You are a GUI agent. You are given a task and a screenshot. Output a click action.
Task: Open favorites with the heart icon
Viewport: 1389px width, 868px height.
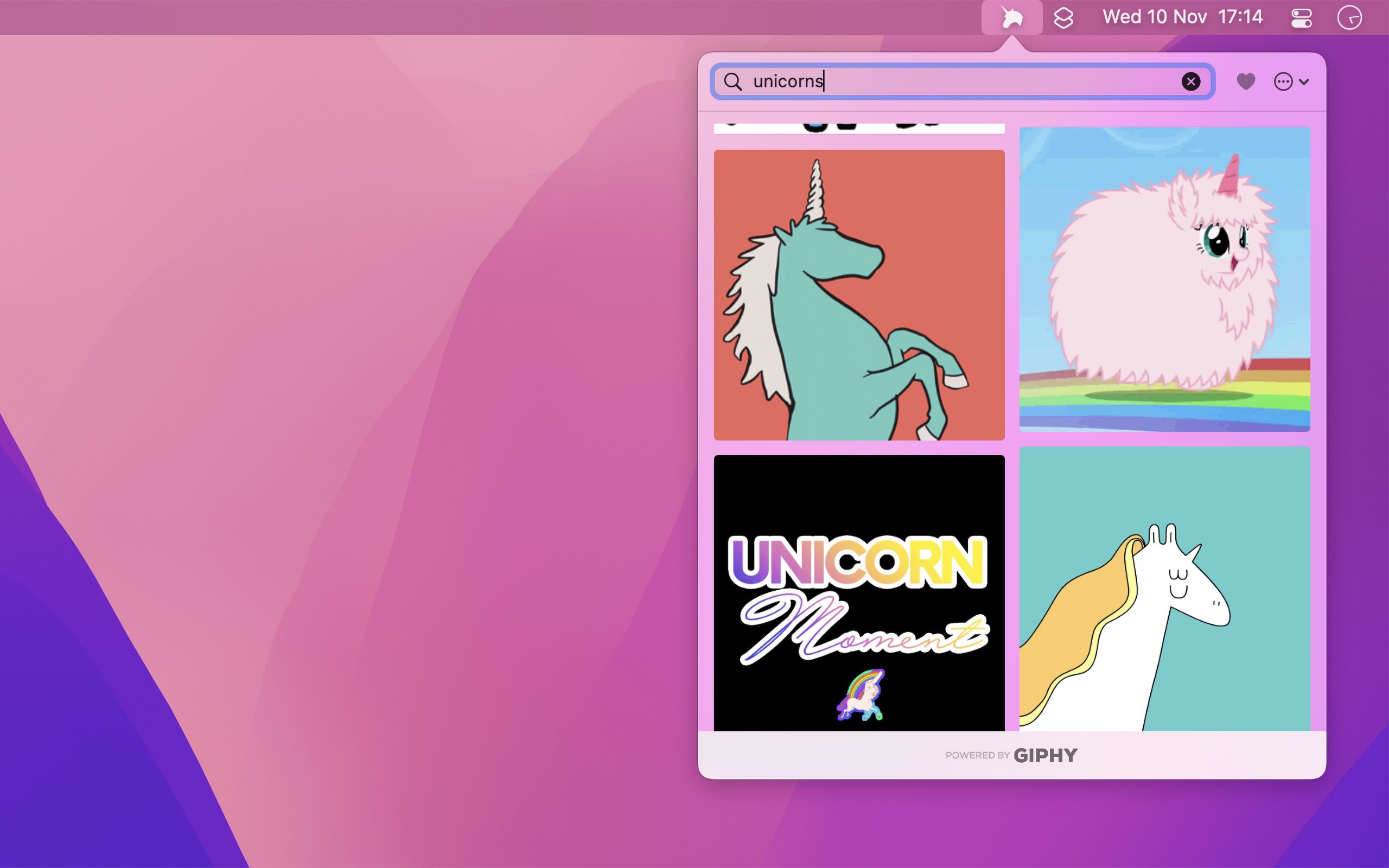tap(1245, 81)
